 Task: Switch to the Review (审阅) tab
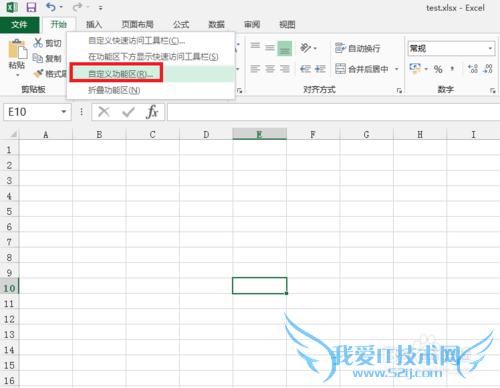(252, 24)
